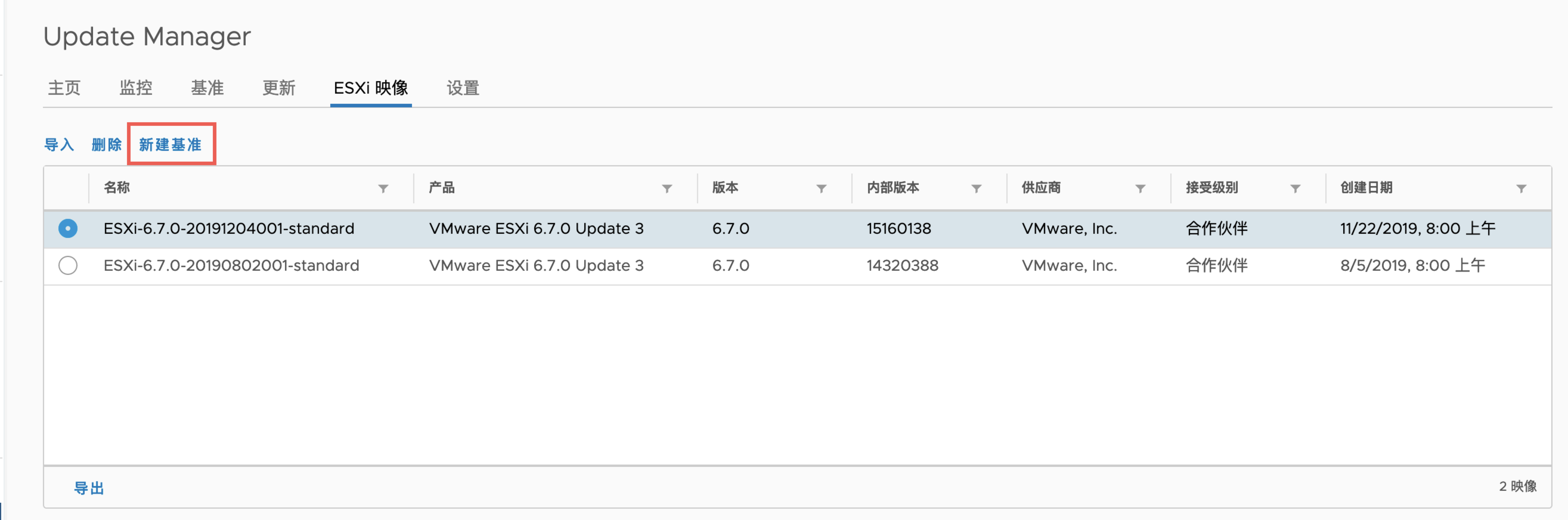The image size is (1568, 520).
Task: Switch to 主页 tab
Action: 64,88
